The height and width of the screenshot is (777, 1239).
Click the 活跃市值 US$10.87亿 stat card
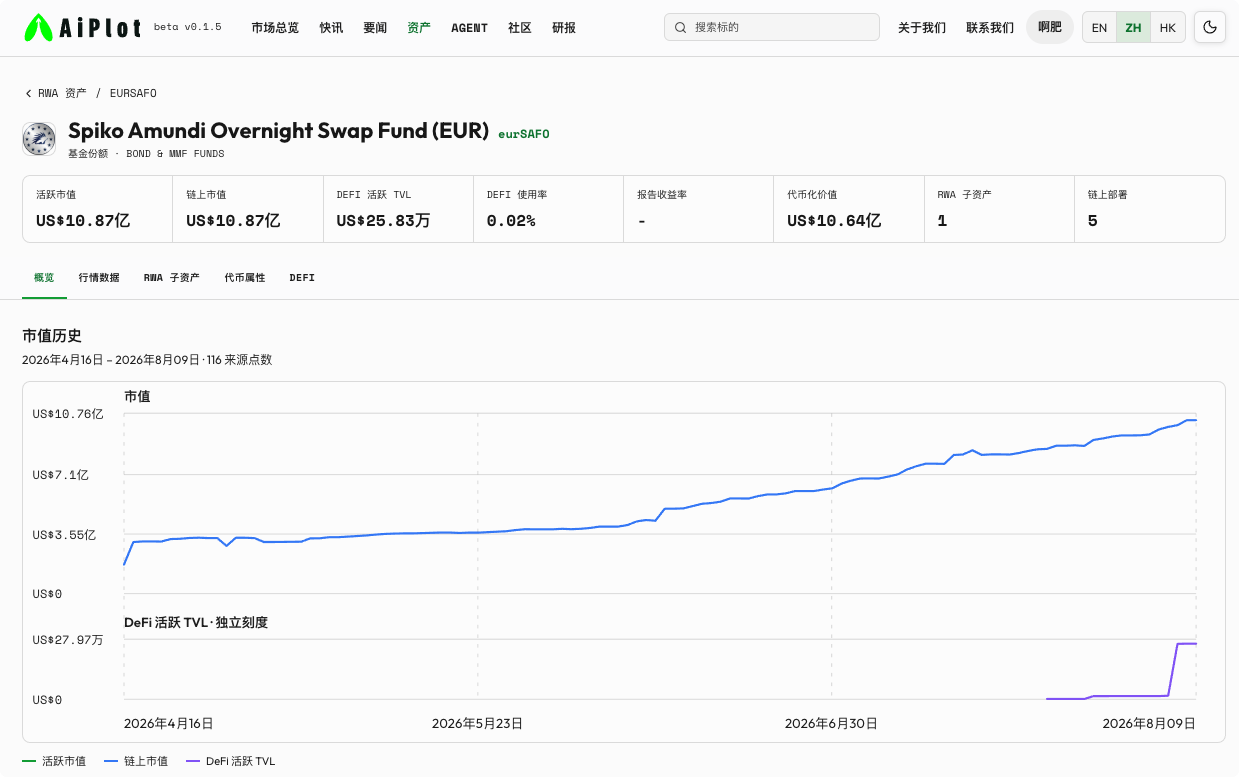[x=98, y=209]
